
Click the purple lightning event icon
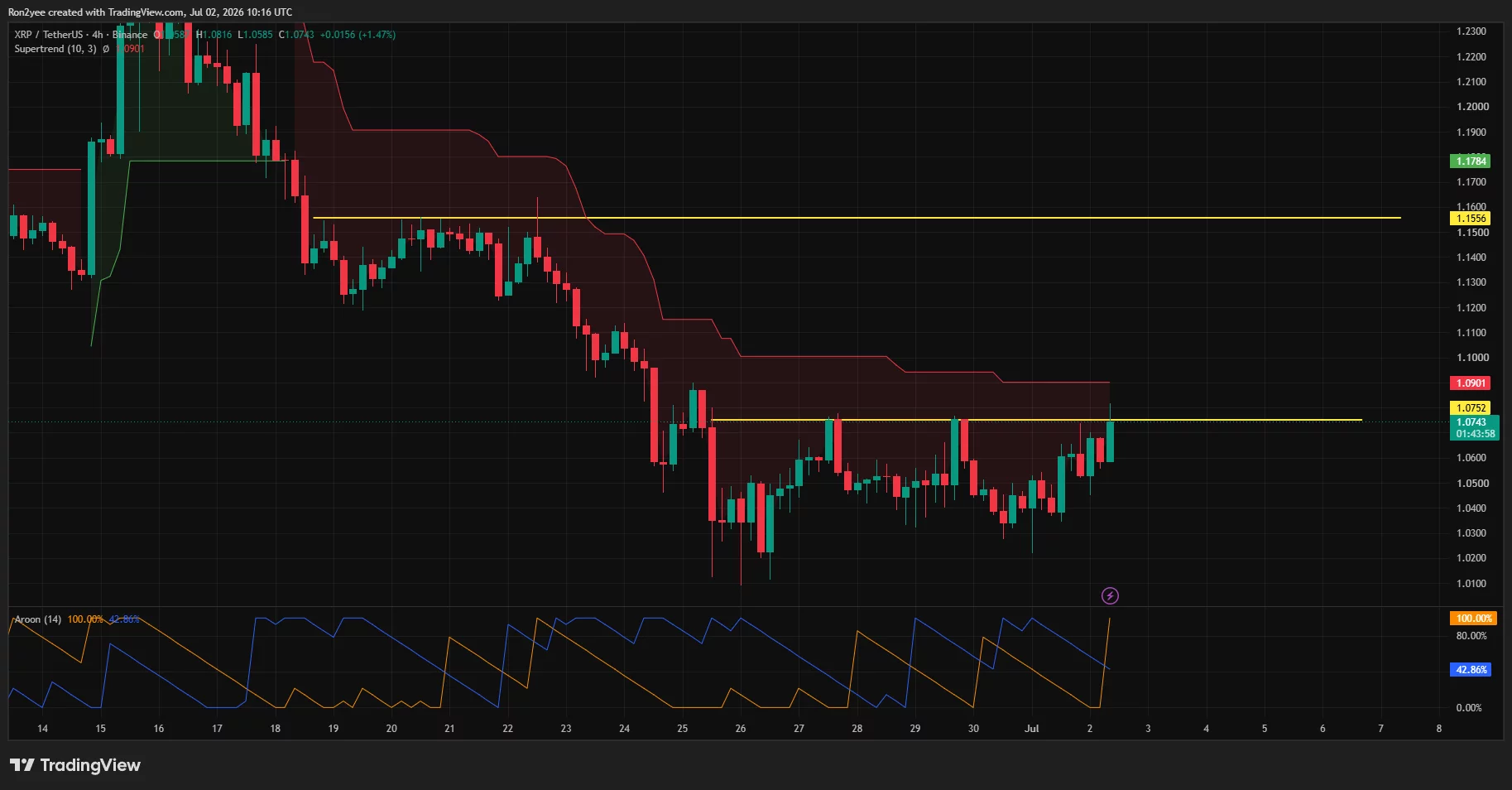point(1110,595)
